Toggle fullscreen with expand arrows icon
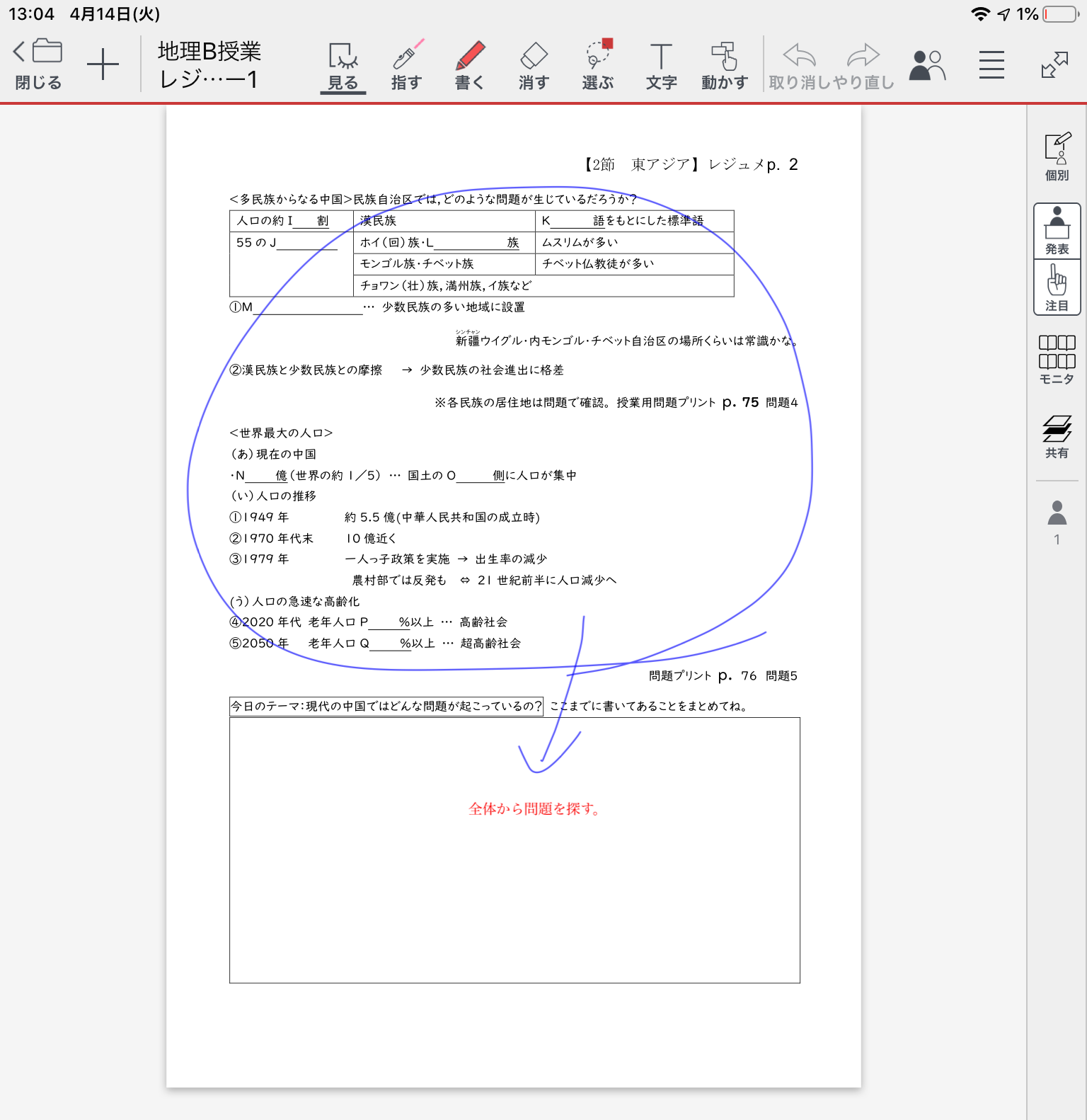This screenshot has width=1087, height=1120. coord(1054,65)
